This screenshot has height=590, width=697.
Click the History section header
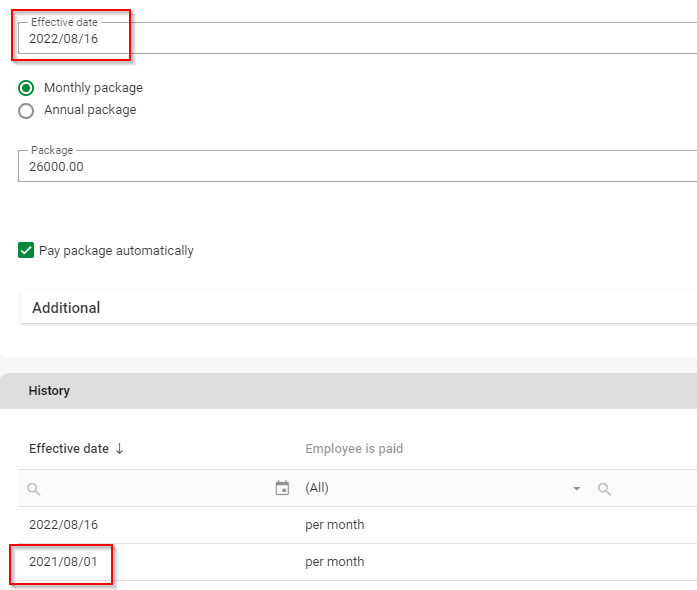49,391
